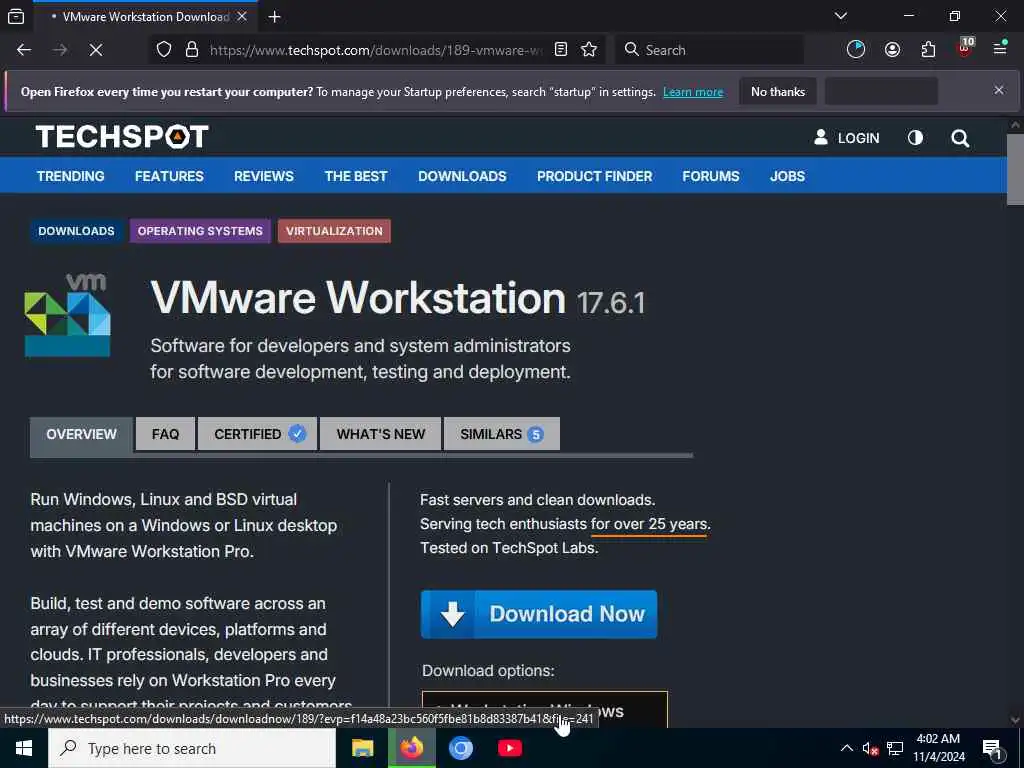The height and width of the screenshot is (768, 1024).
Task: Open the uBlock extension with badge 10
Action: [965, 49]
